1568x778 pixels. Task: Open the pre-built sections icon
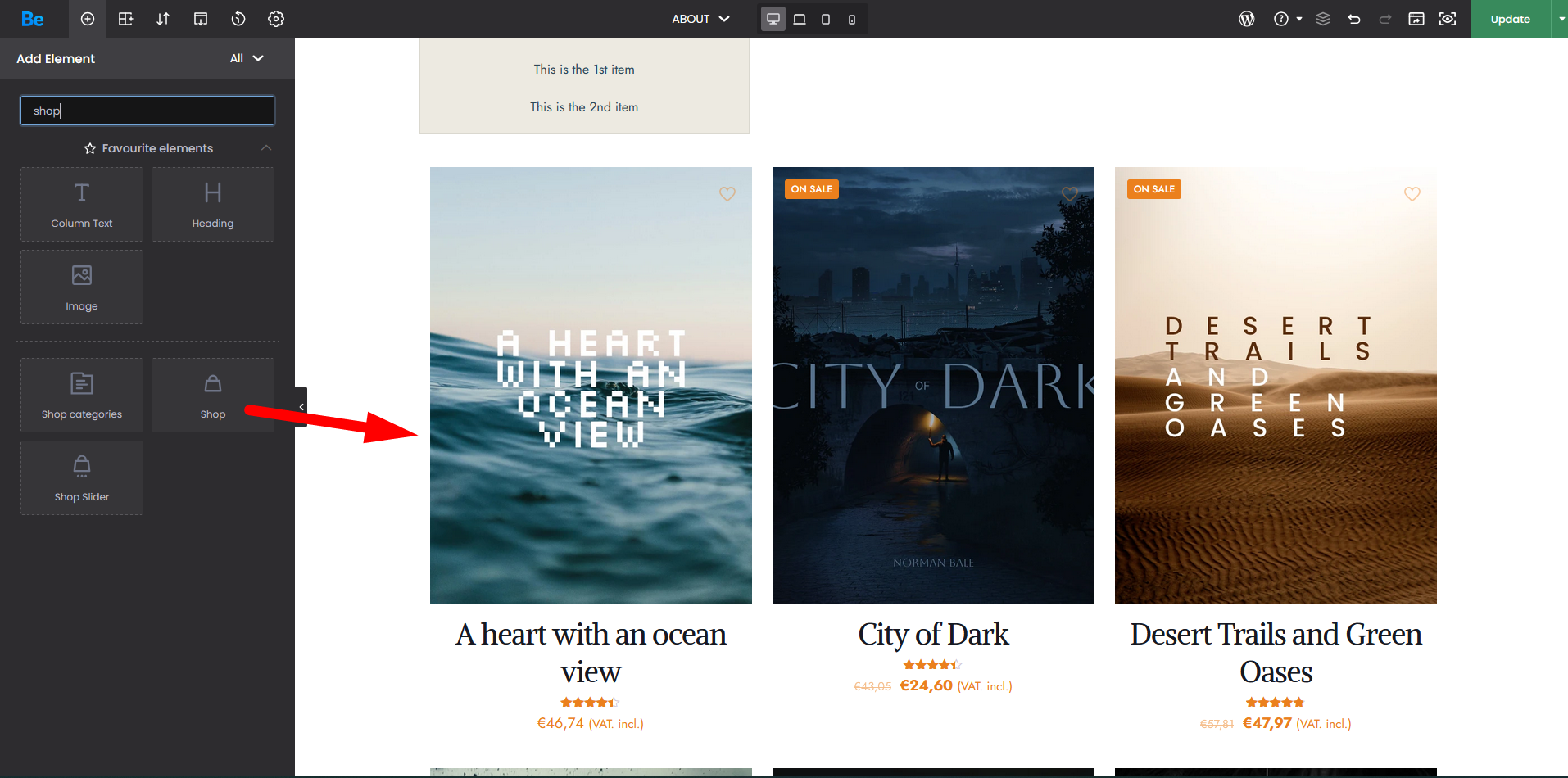click(x=201, y=19)
